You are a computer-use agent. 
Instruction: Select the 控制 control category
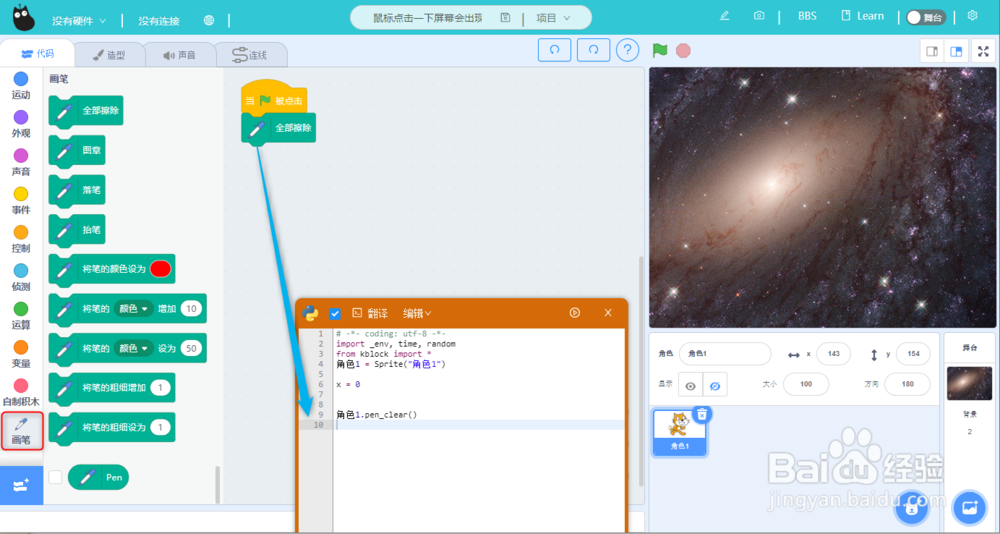(21, 239)
